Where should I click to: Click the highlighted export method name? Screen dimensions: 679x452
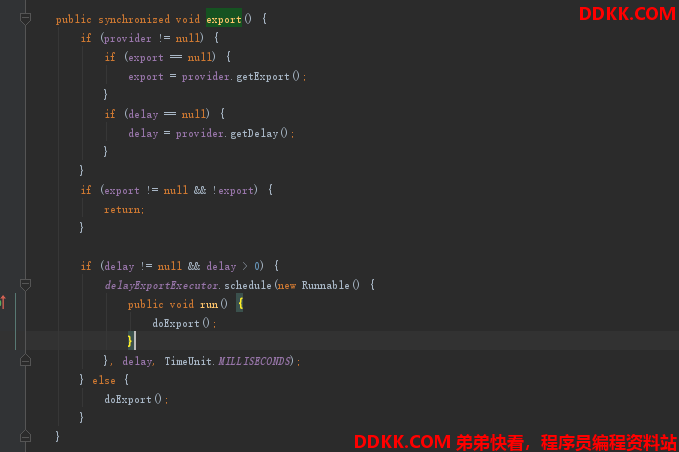coord(223,19)
